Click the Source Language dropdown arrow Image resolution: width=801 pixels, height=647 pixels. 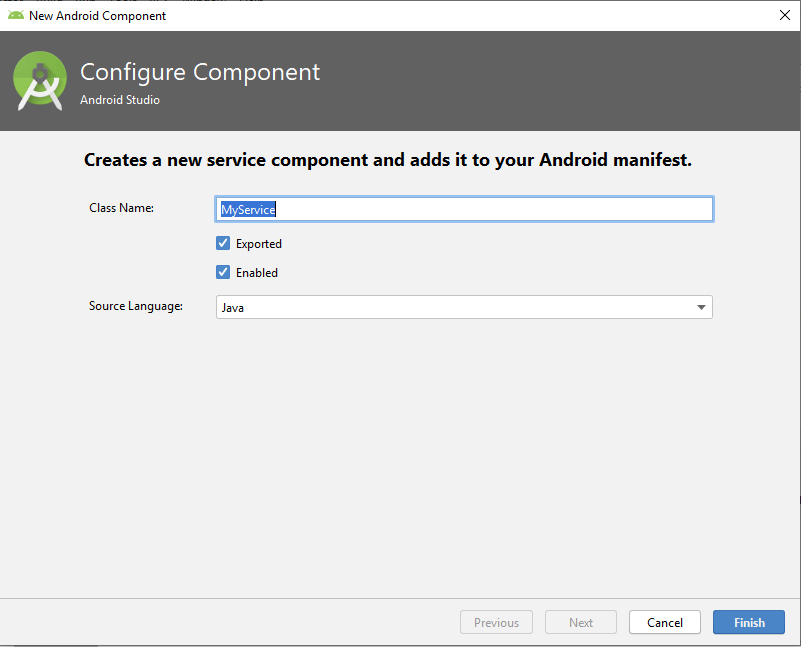click(x=701, y=307)
